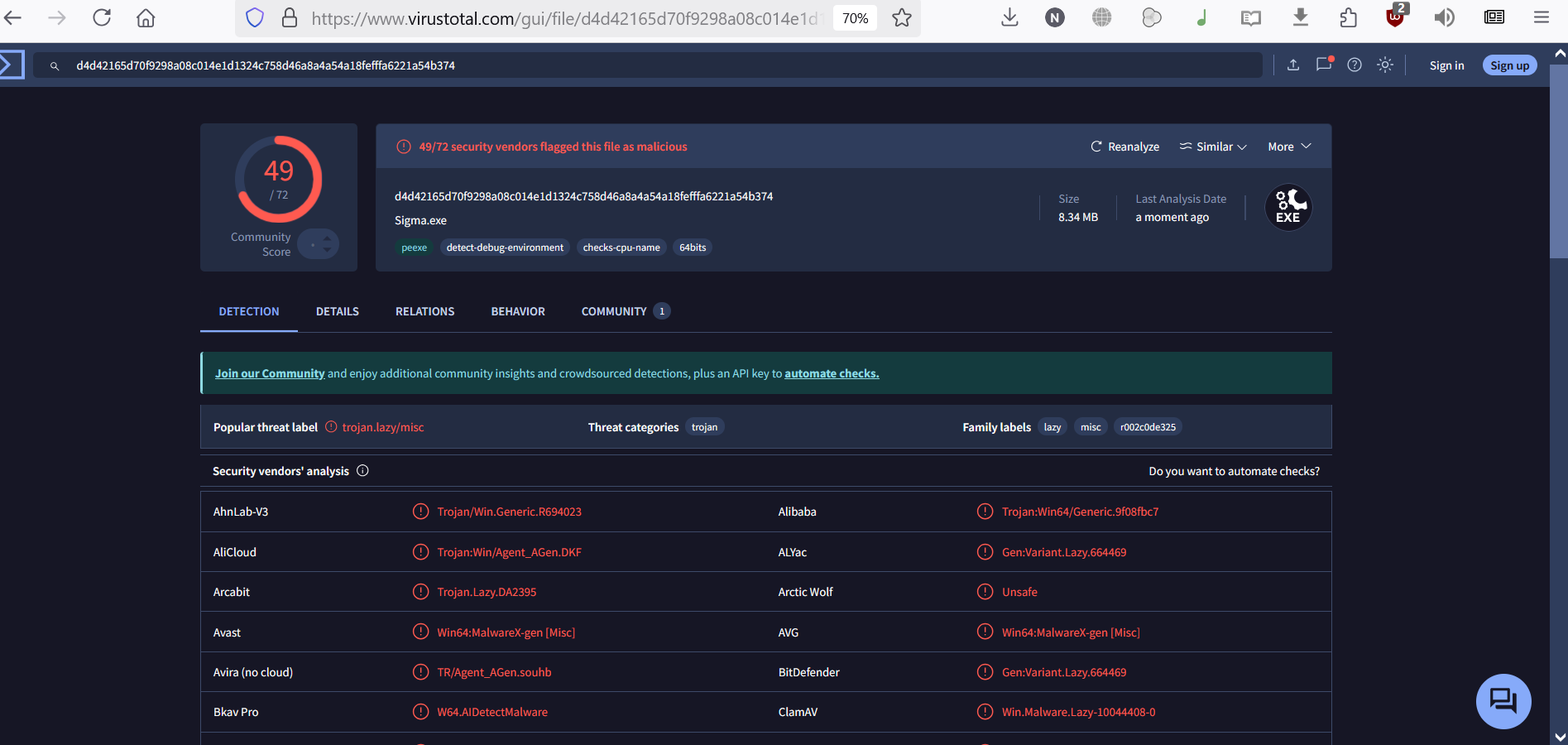Show site padlock security info
The width and height of the screenshot is (1568, 745).
290,17
